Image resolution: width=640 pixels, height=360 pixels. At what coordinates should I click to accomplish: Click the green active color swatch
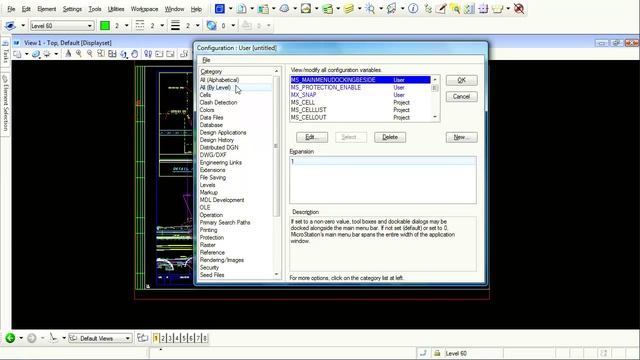pos(105,26)
